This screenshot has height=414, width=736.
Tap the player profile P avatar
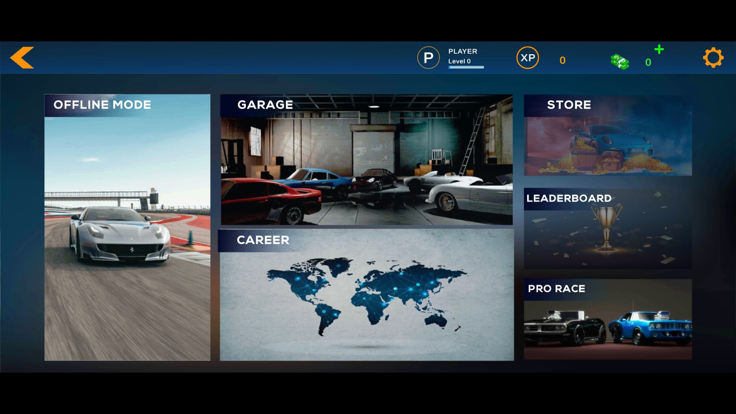point(428,58)
